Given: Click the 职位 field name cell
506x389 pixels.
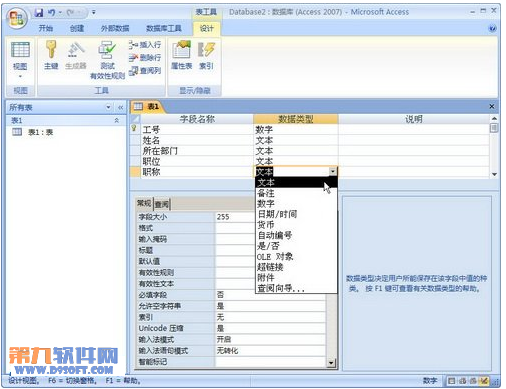Looking at the screenshot, I should [197, 161].
